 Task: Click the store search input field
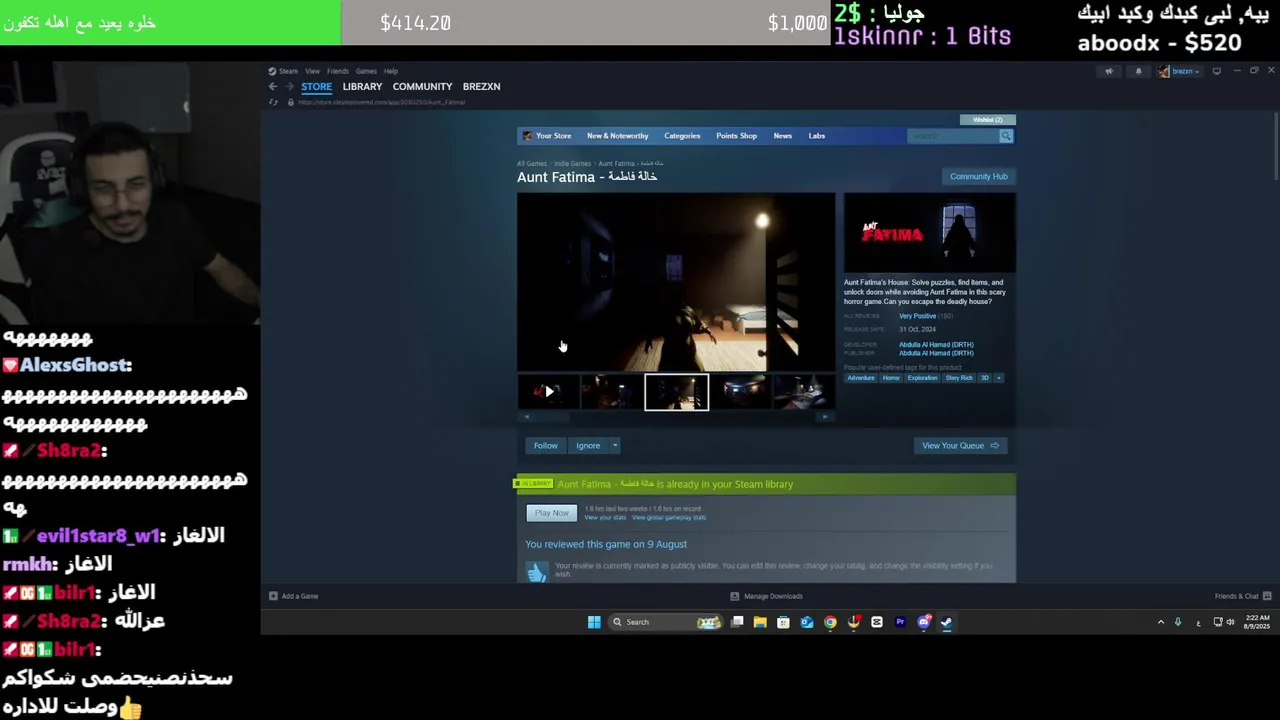[953, 136]
